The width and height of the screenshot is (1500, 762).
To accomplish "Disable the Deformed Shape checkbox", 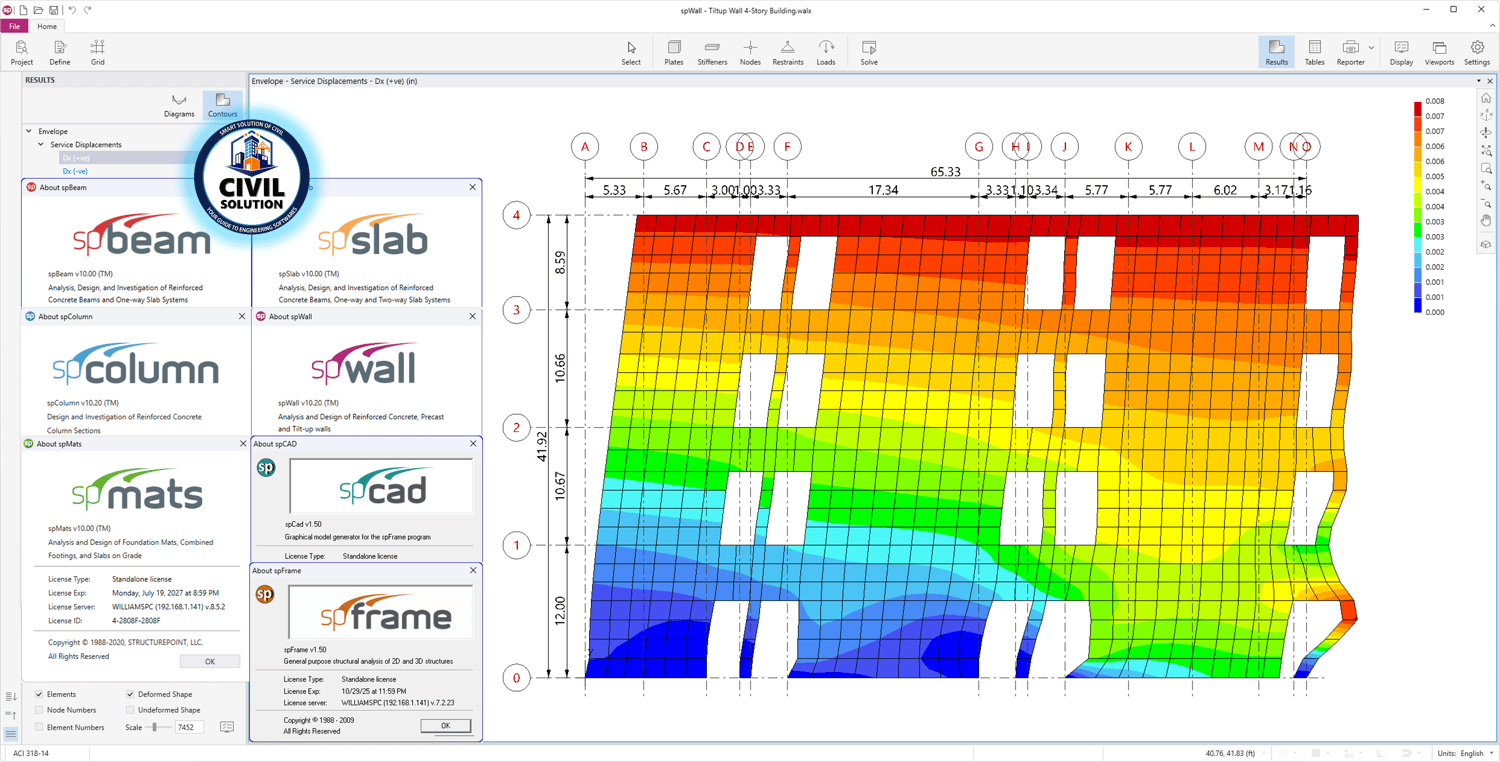I will (130, 694).
